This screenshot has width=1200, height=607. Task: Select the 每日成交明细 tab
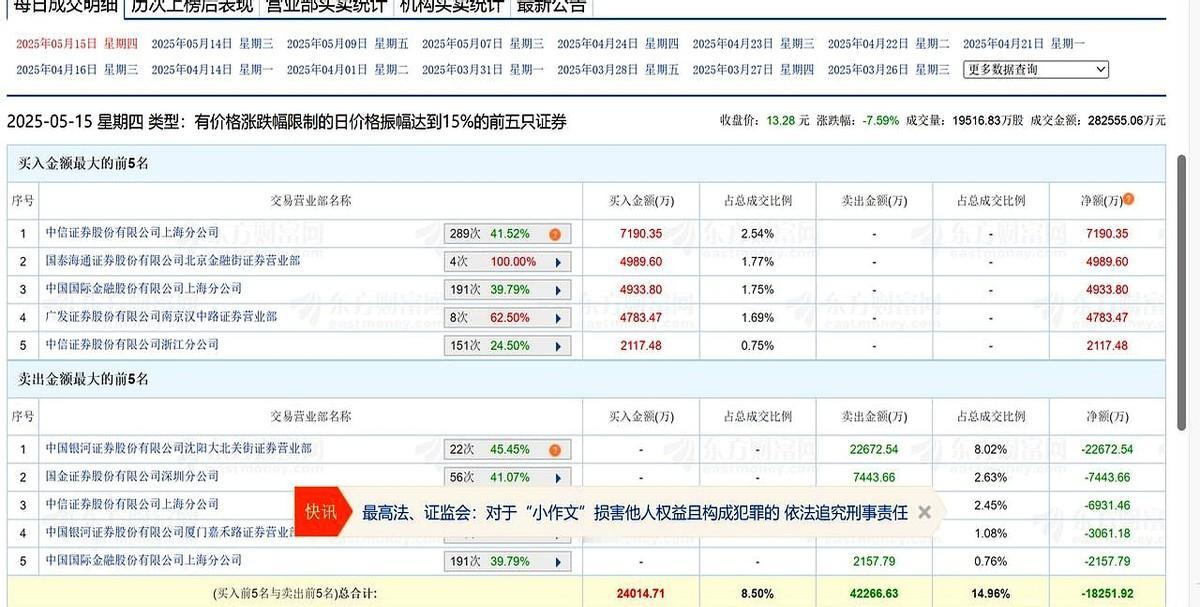[65, 6]
